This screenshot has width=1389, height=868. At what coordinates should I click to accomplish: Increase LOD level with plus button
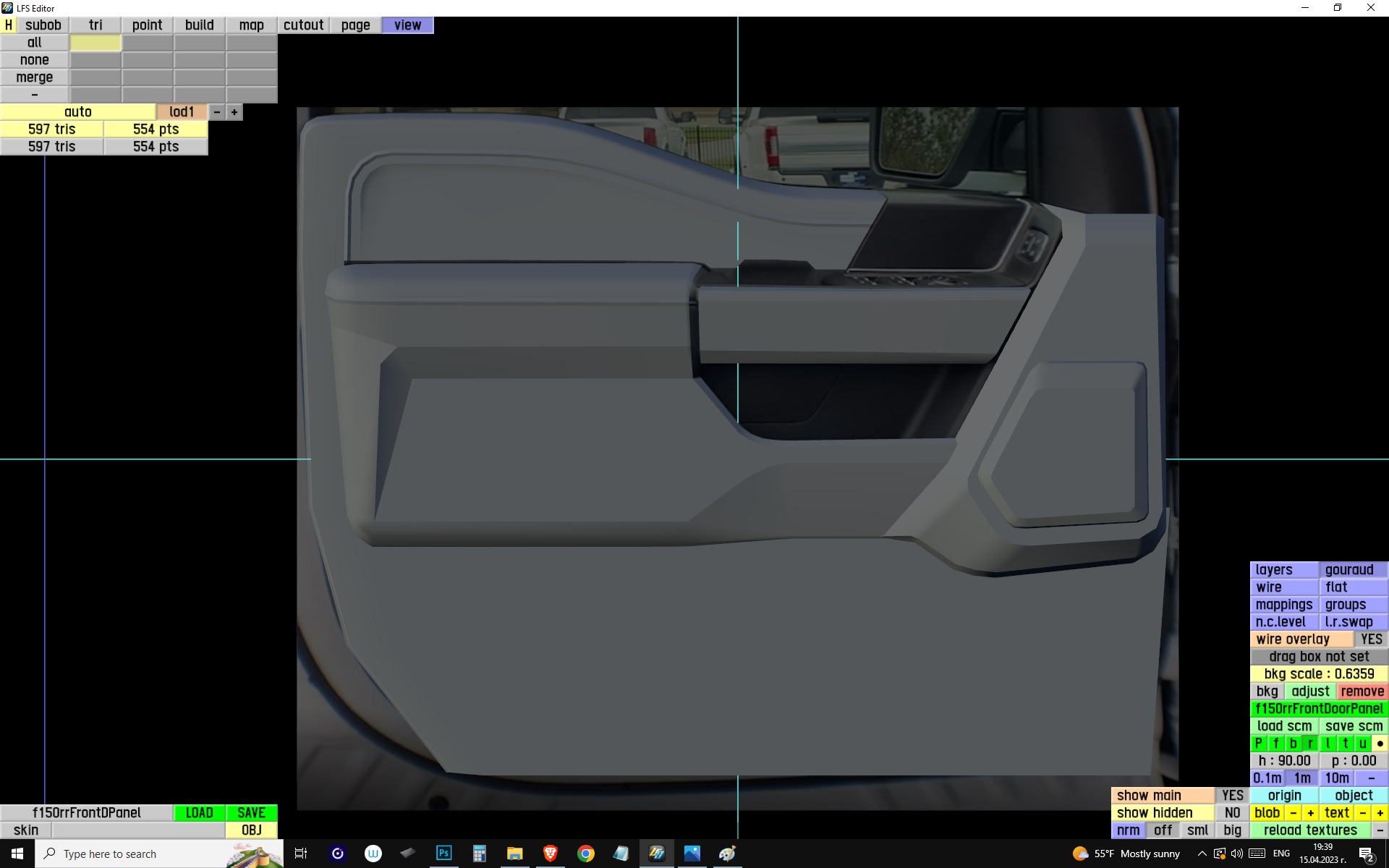[x=234, y=112]
